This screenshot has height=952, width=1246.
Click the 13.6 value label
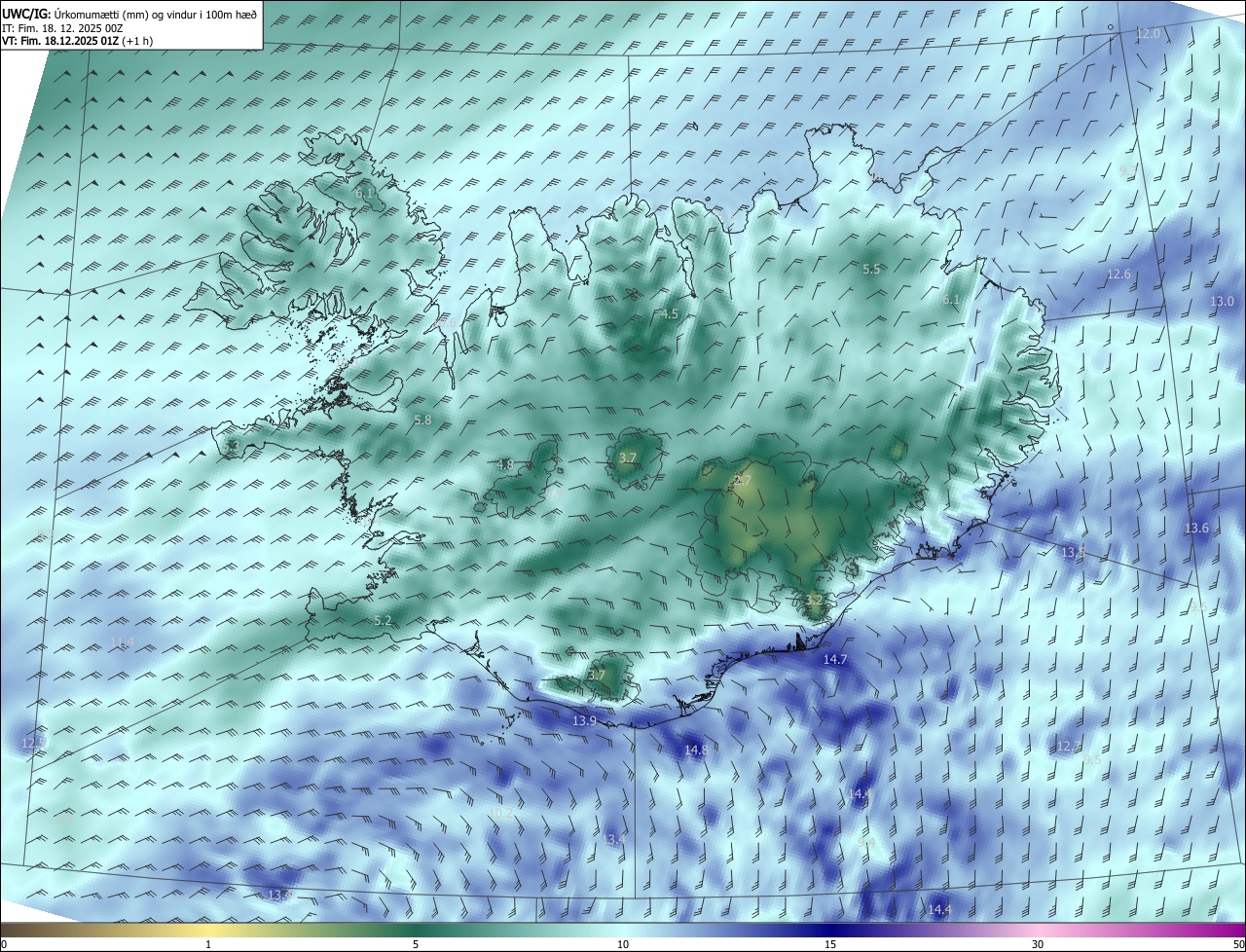tap(1196, 529)
